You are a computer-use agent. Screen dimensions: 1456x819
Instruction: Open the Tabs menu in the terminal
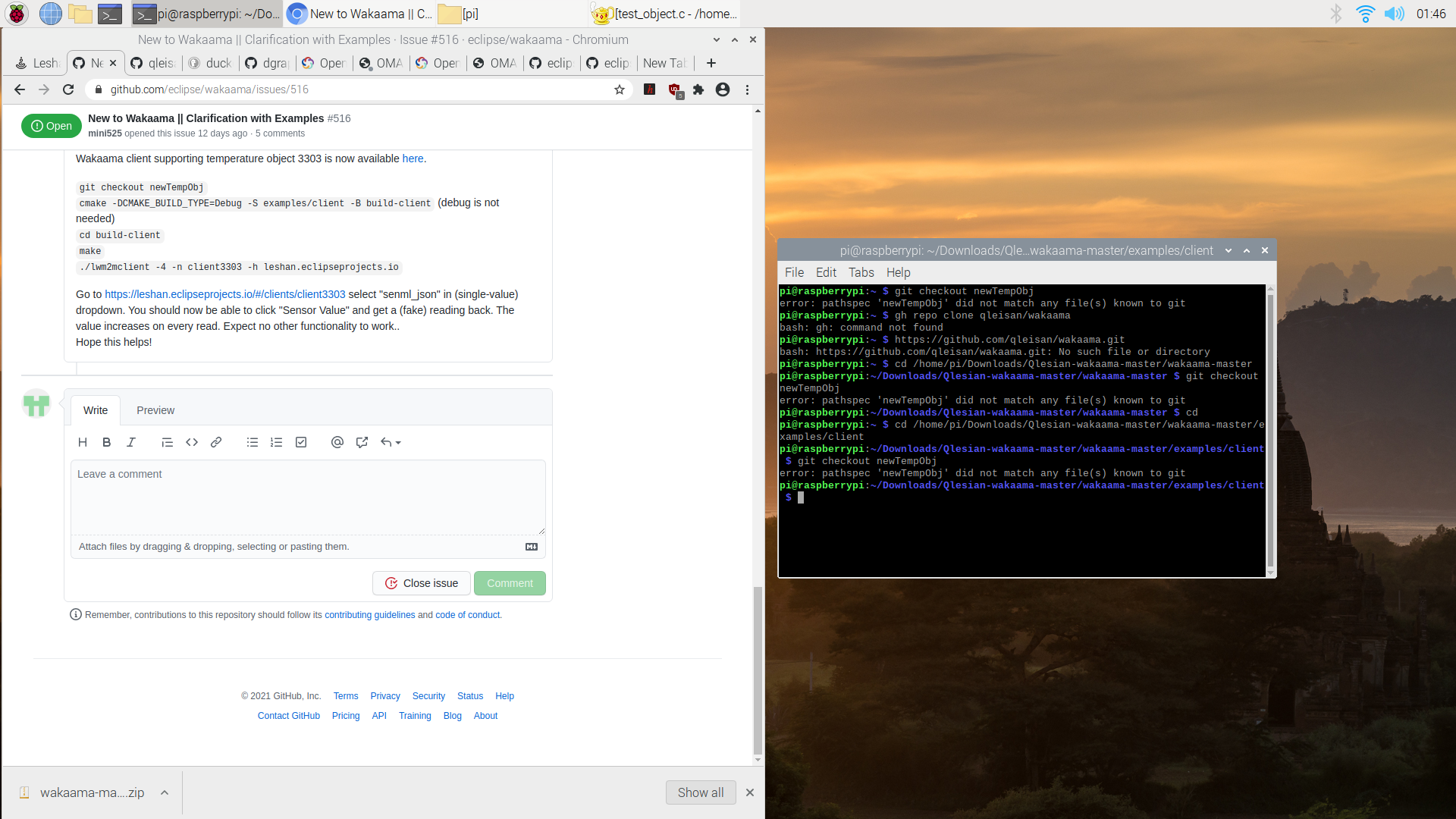point(861,272)
